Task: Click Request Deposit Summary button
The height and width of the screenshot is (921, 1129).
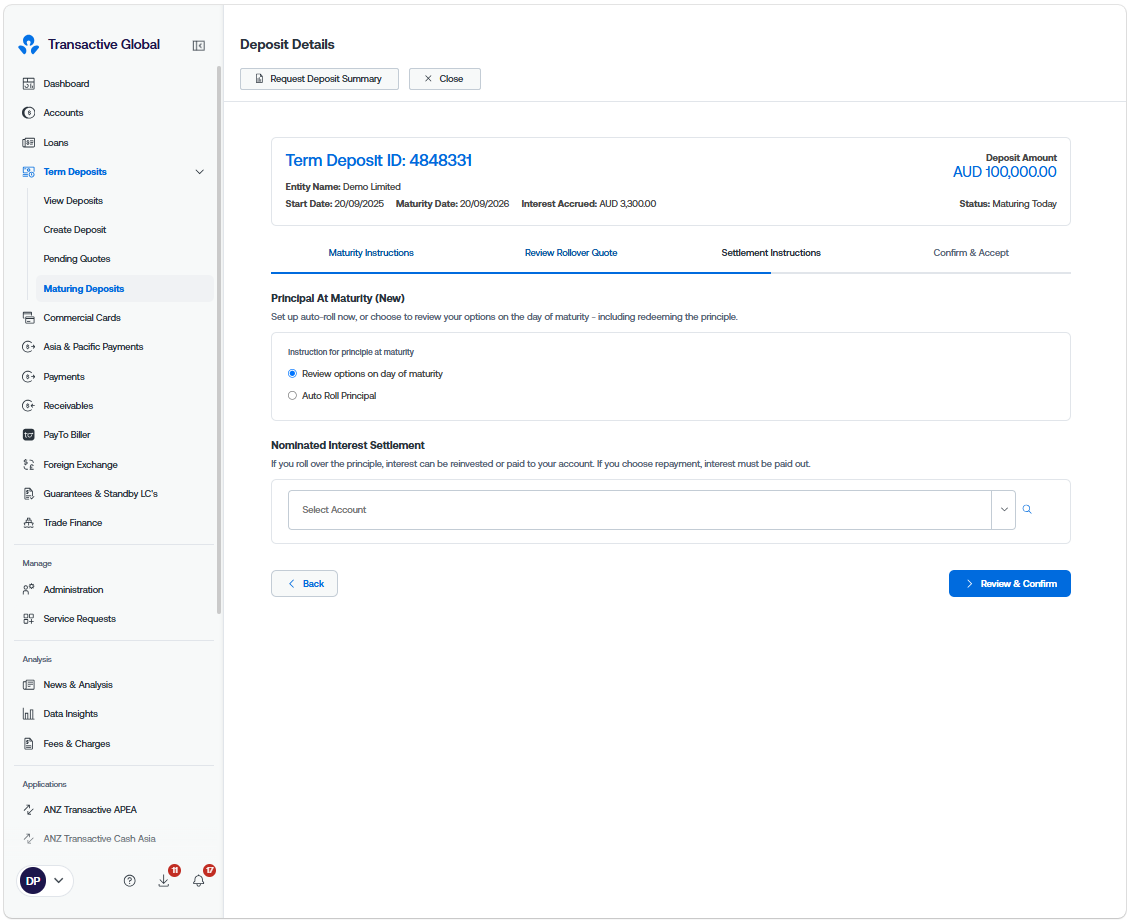Action: [x=319, y=78]
